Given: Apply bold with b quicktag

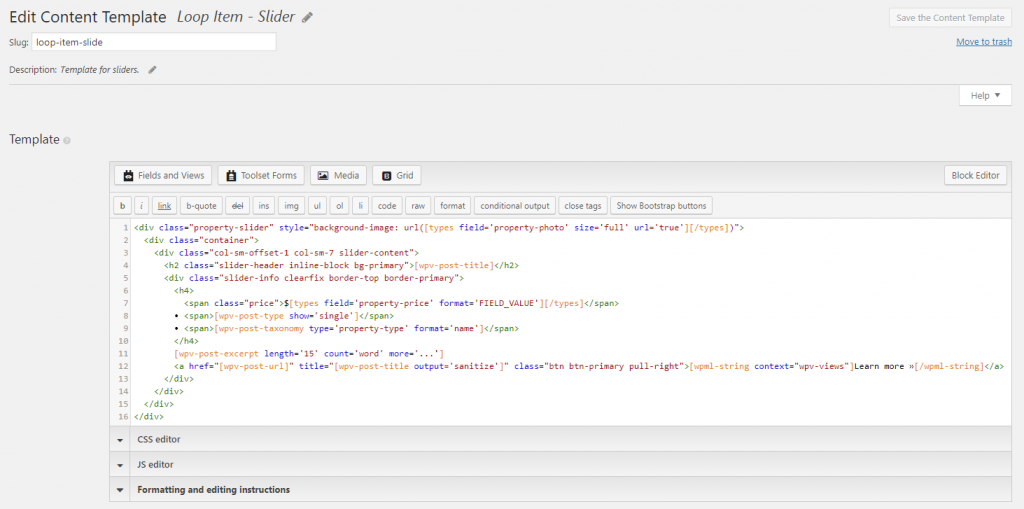Looking at the screenshot, I should 122,205.
